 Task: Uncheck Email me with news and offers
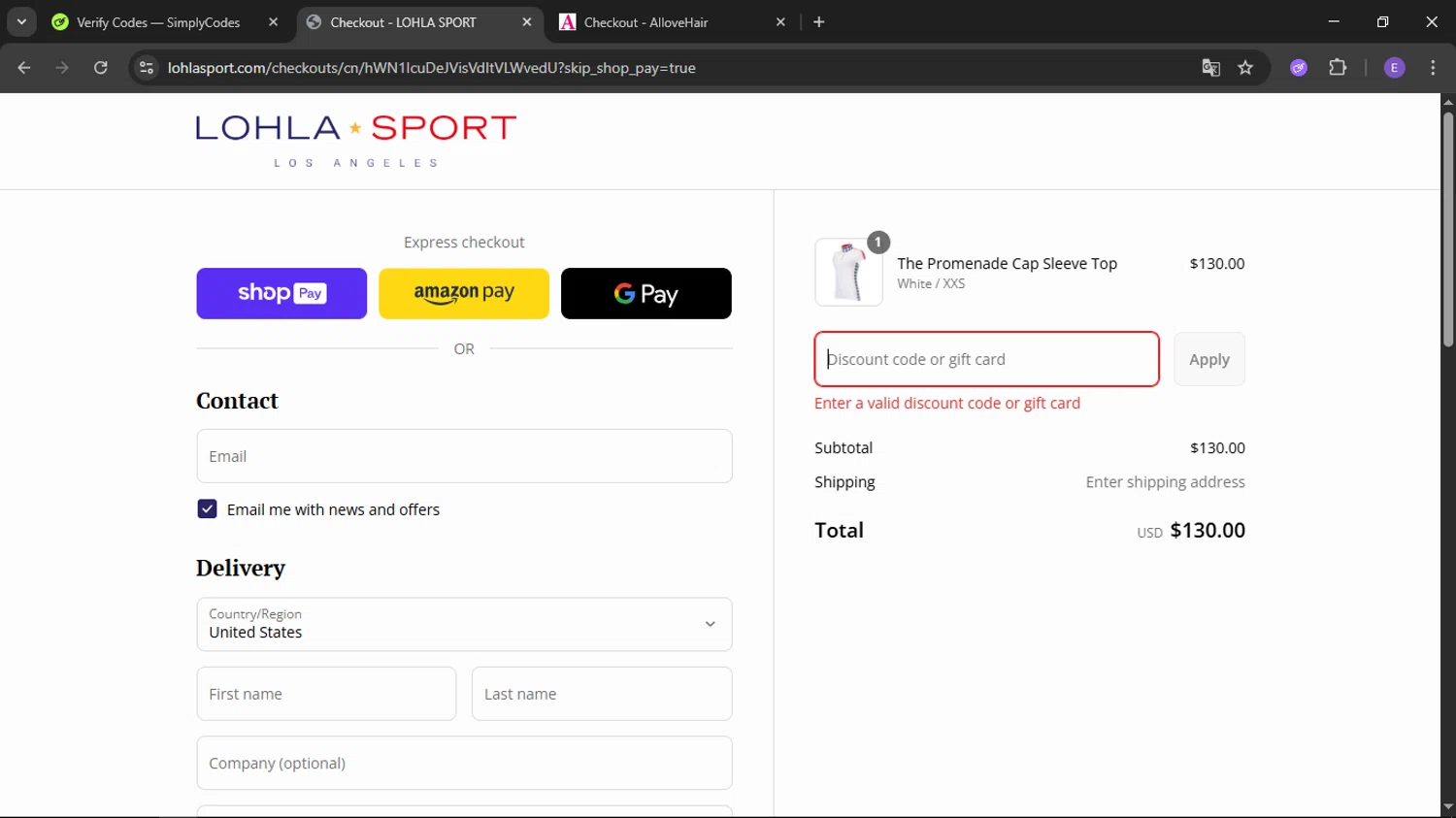tap(207, 509)
